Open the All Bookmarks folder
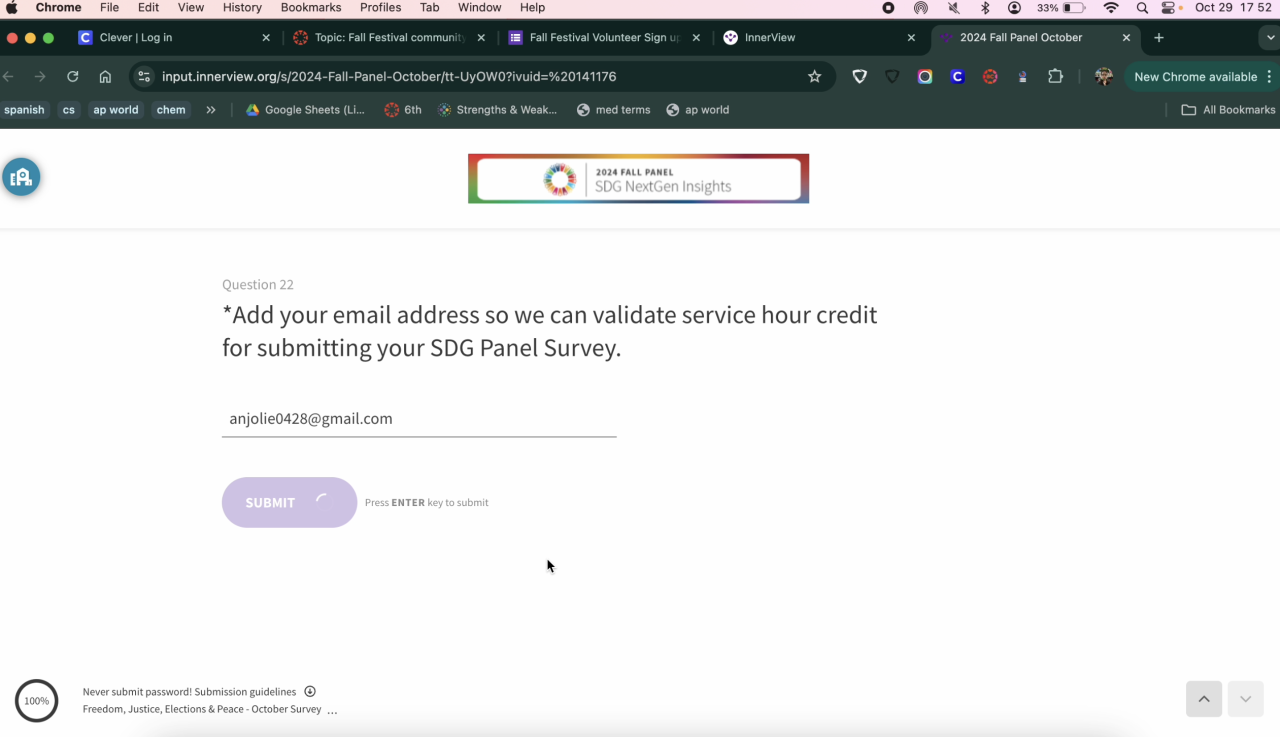This screenshot has height=737, width=1280. (x=1228, y=110)
